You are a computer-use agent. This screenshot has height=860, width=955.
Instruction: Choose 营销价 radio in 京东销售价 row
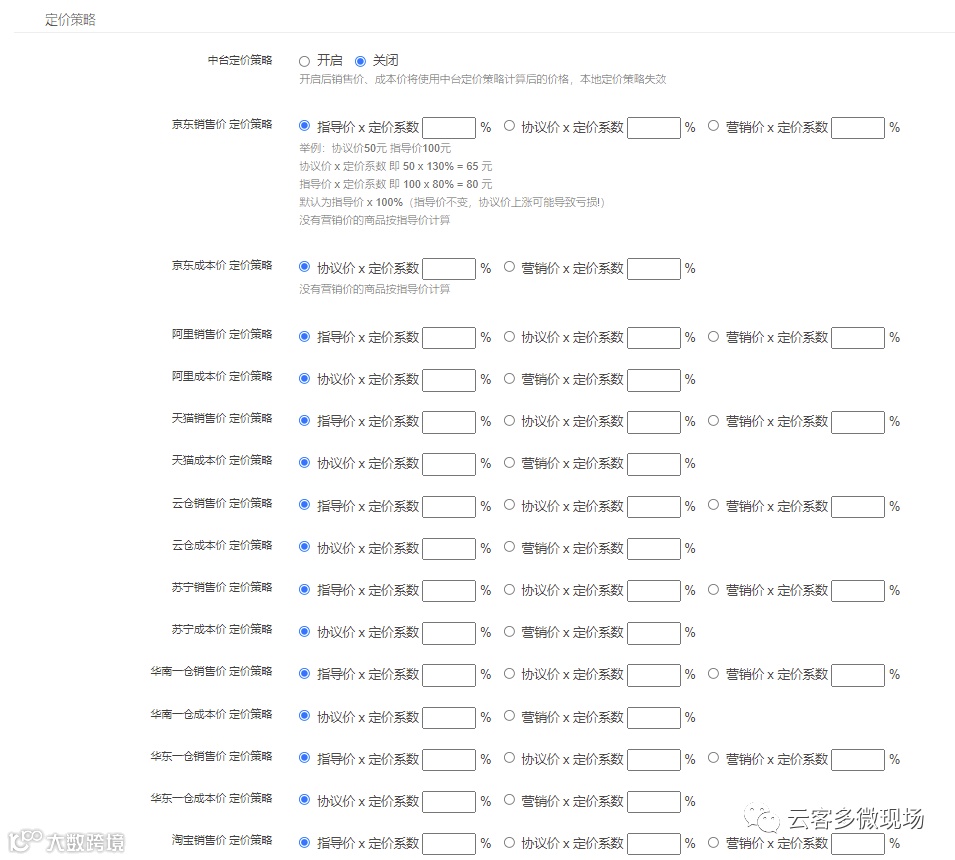pos(713,126)
